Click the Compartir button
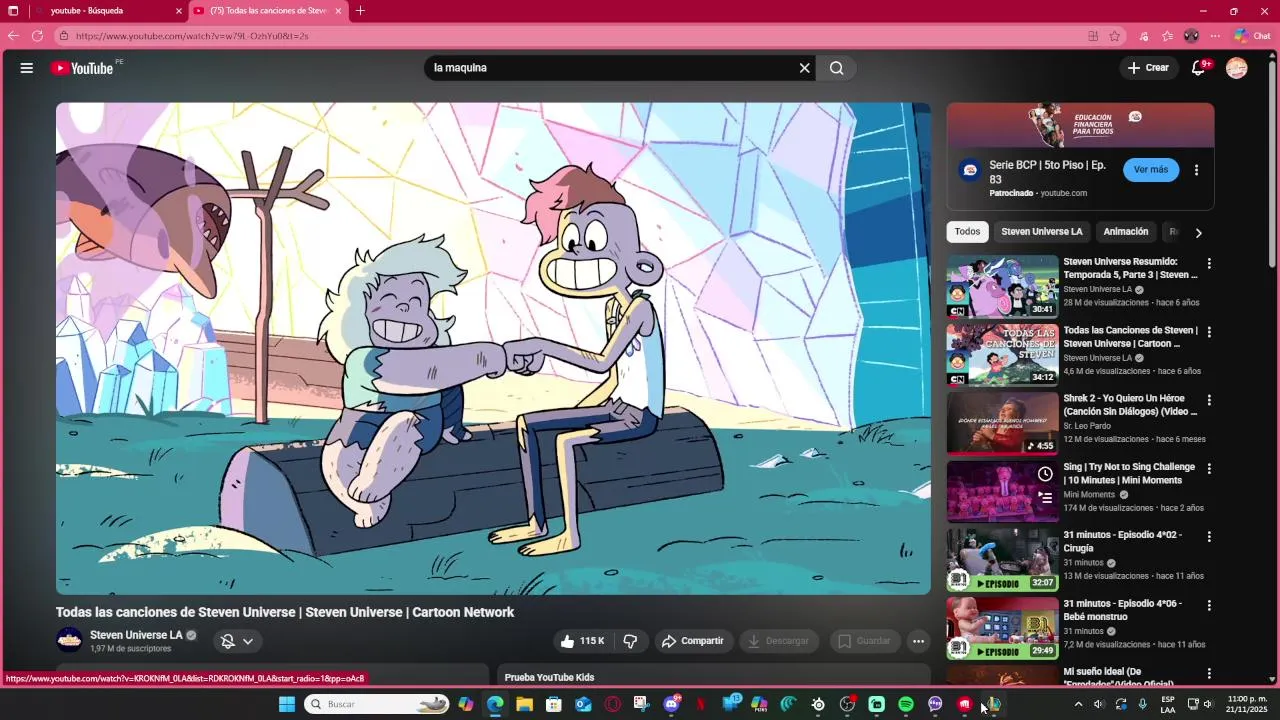Viewport: 1280px width, 720px height. pos(694,641)
